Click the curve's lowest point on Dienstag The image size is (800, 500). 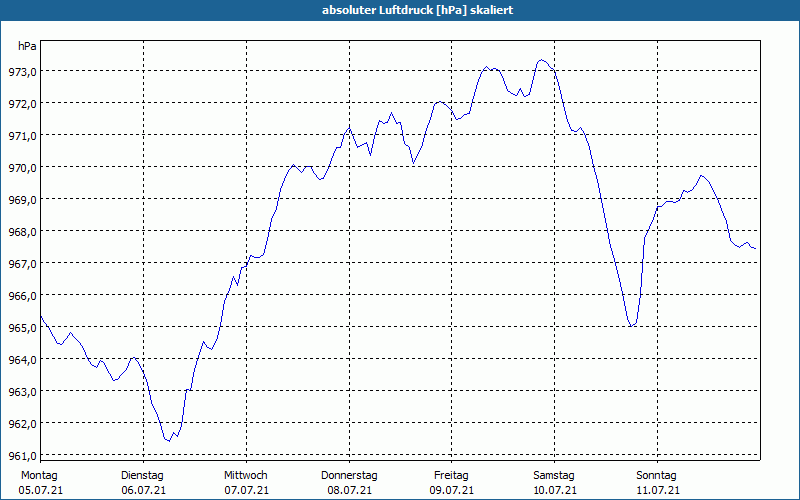pos(169,441)
